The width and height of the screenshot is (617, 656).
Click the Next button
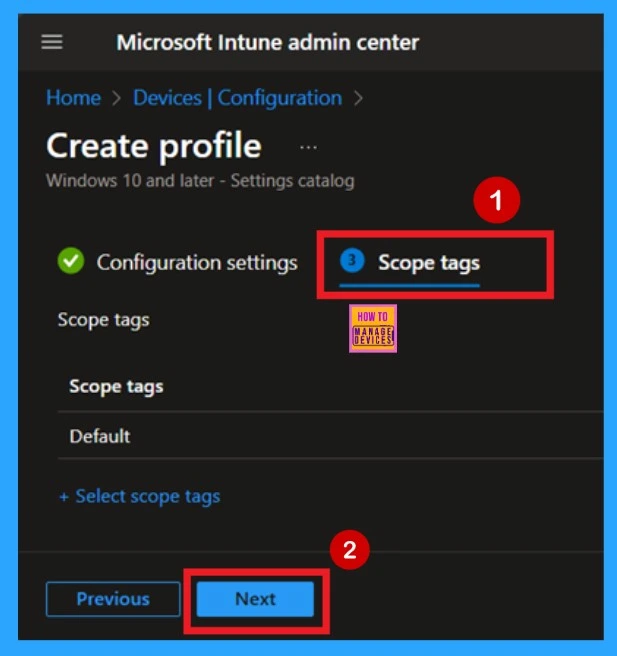255,599
